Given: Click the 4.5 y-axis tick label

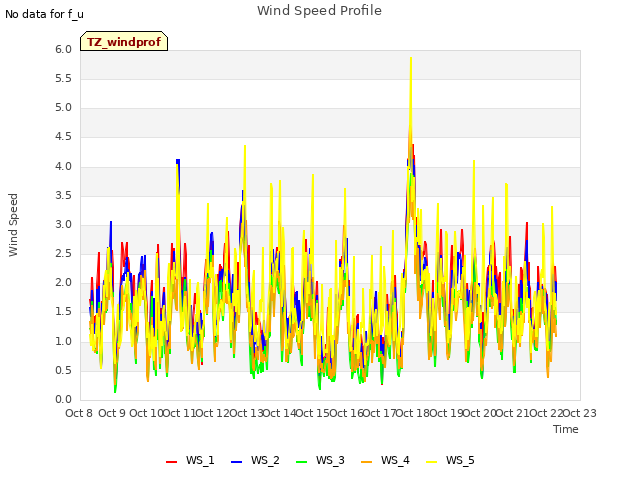Looking at the screenshot, I should [64, 137].
